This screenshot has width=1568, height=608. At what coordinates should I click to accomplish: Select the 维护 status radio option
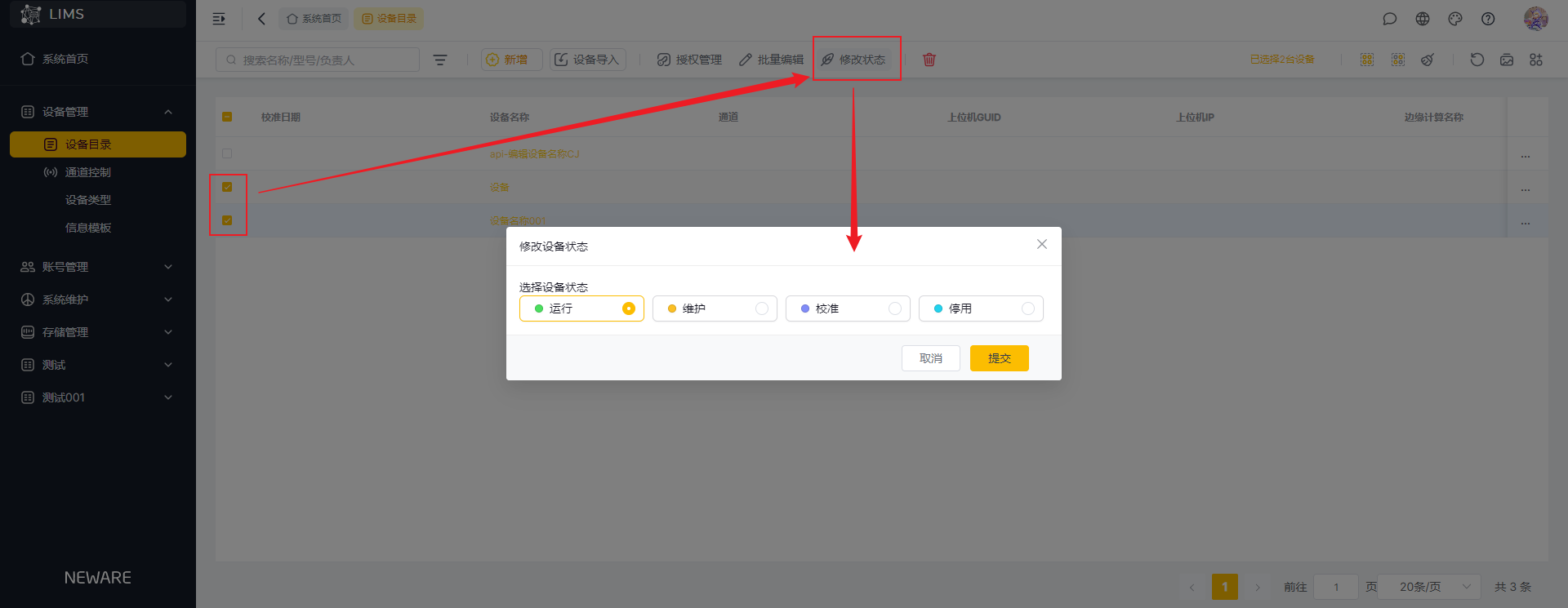coord(715,308)
